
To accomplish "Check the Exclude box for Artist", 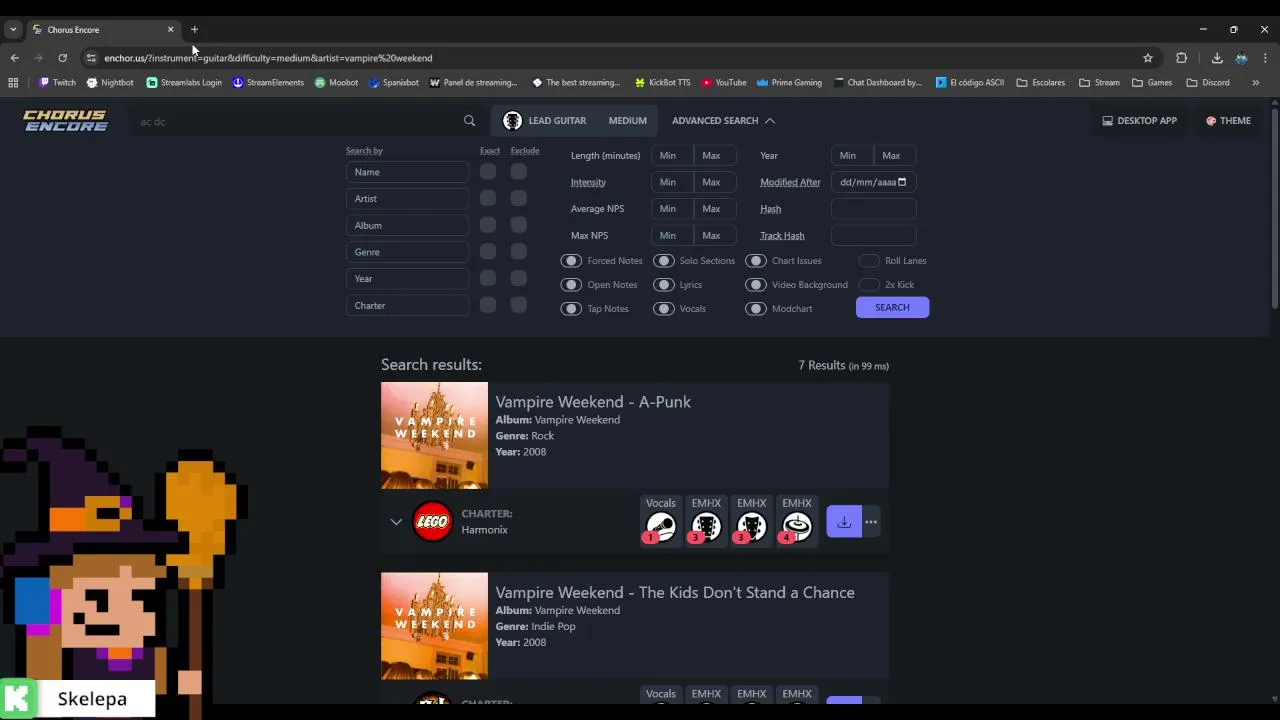I will click(519, 198).
